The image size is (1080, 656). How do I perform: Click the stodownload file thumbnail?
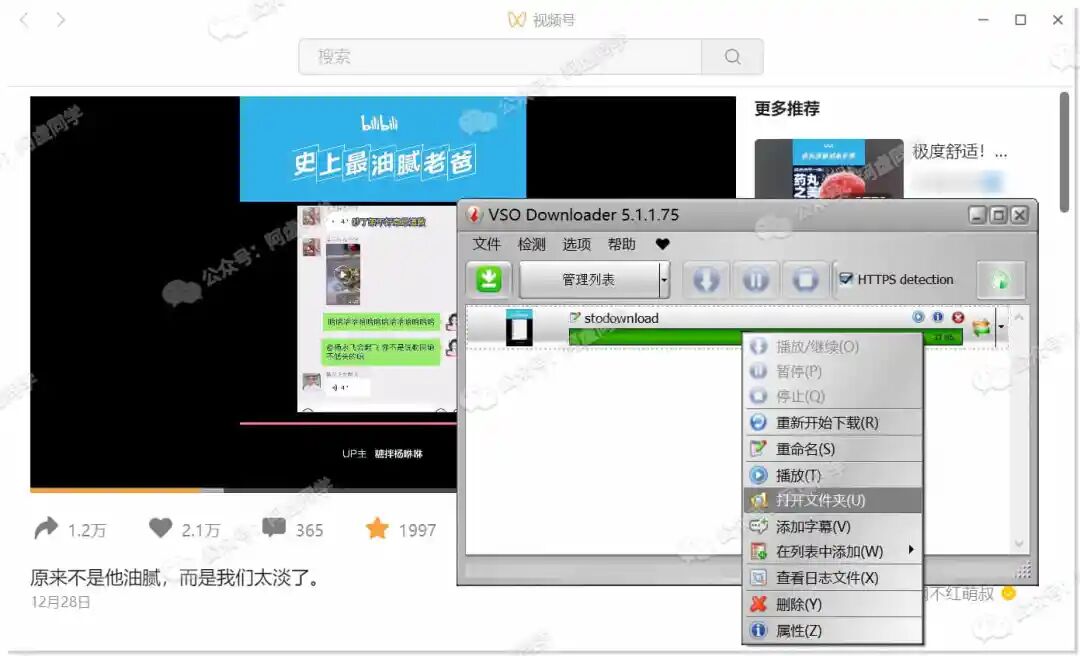click(x=519, y=327)
